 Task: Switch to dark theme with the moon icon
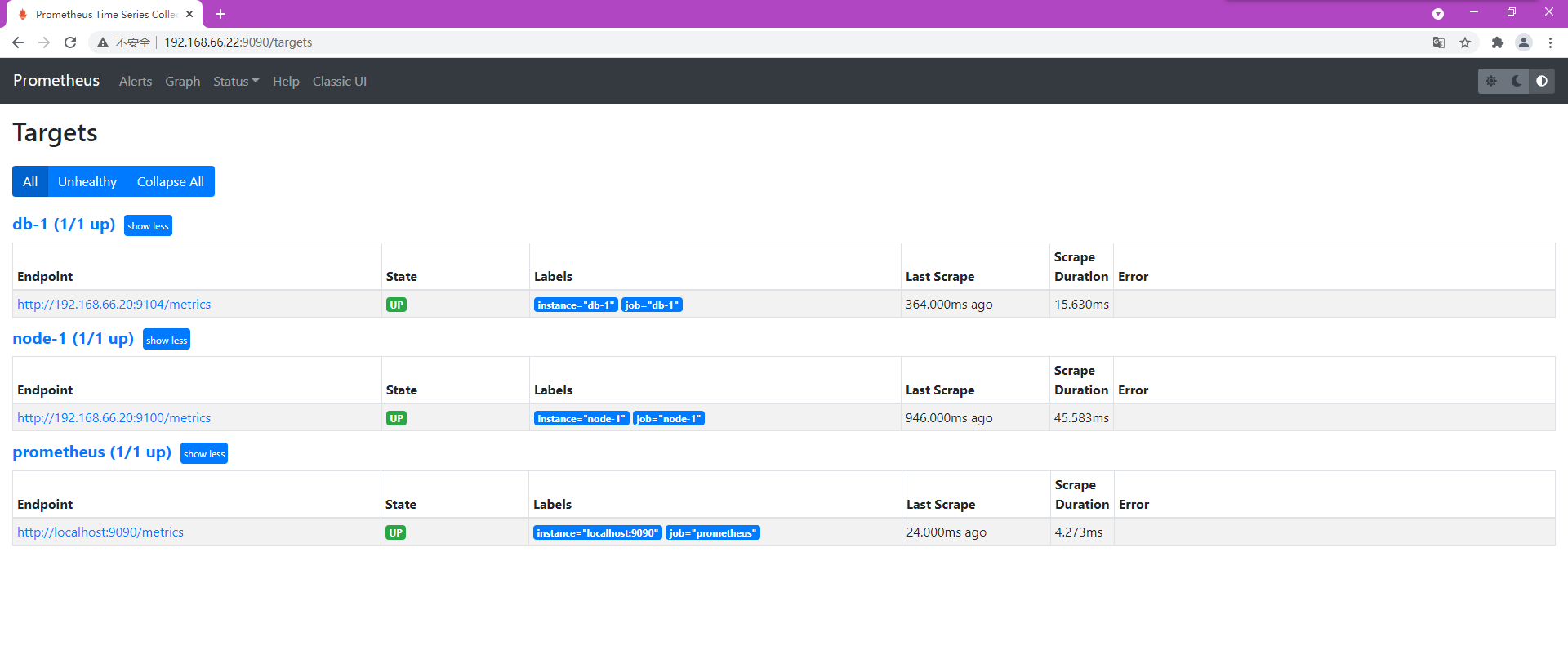(x=1517, y=81)
